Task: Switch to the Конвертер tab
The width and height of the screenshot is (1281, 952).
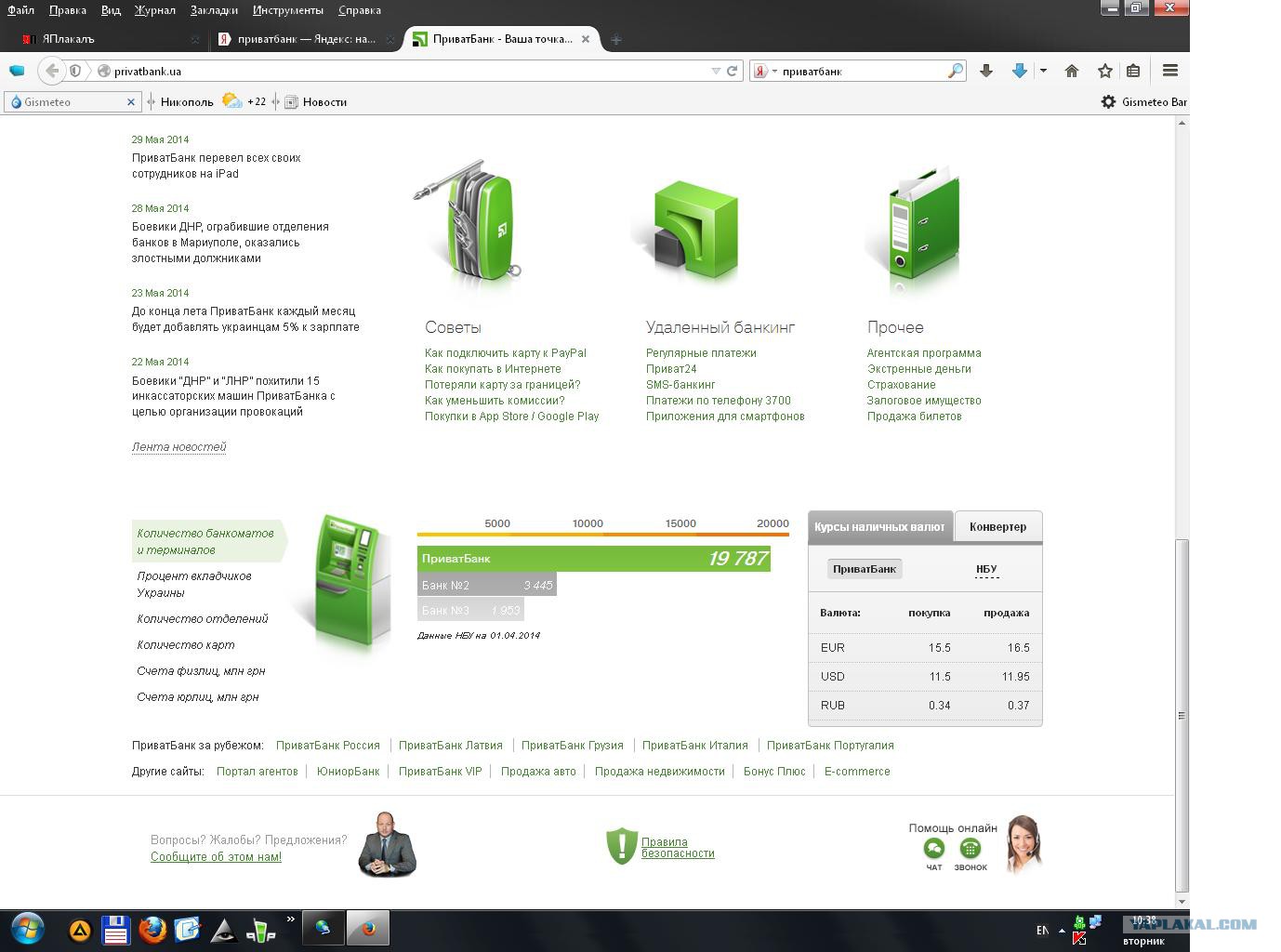Action: pyautogui.click(x=998, y=526)
